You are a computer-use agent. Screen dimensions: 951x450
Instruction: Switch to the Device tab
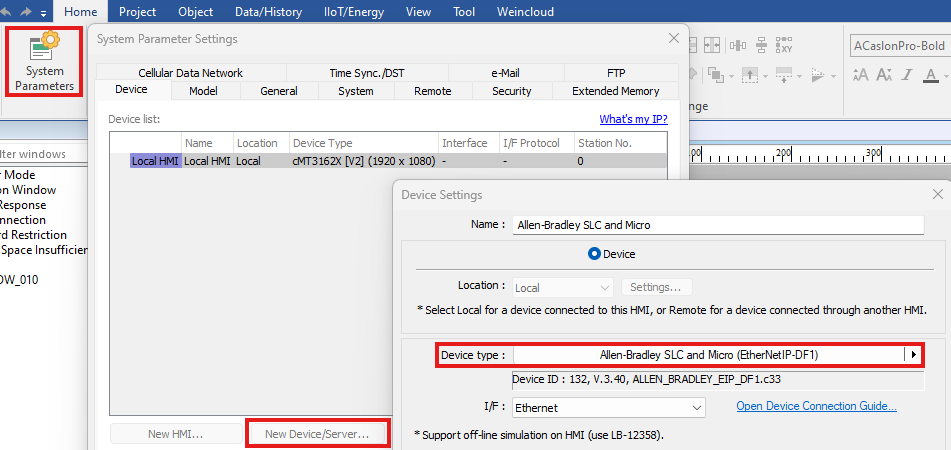coord(132,90)
